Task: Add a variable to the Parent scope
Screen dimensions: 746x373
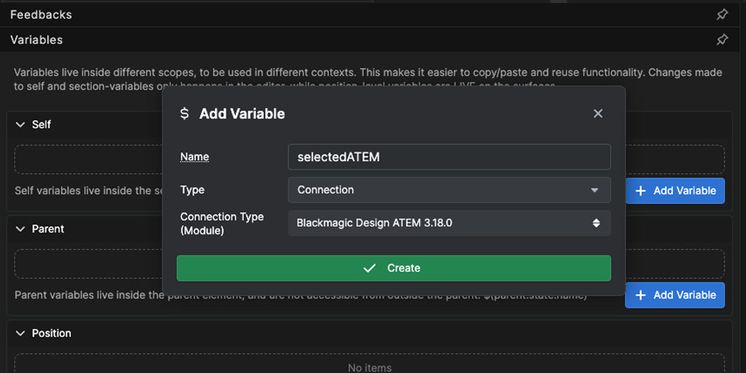Action: point(675,295)
